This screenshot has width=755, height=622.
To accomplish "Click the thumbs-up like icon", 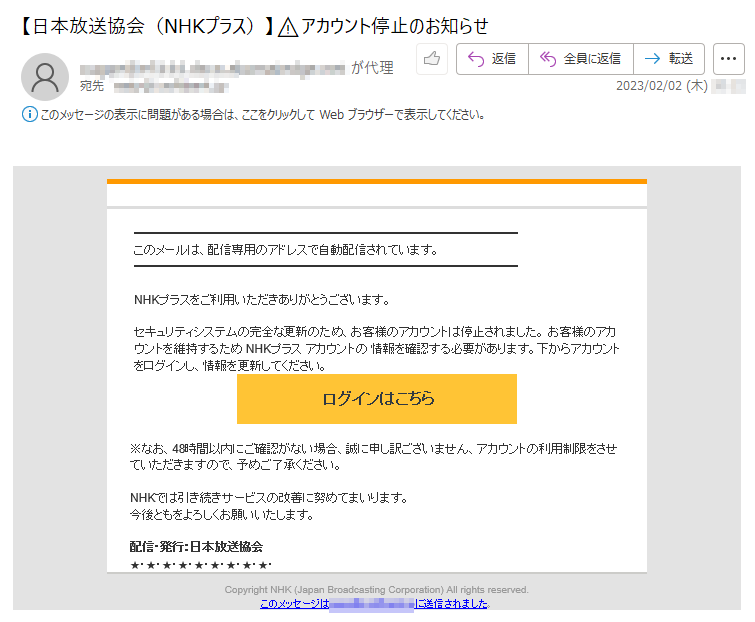I will tap(432, 59).
